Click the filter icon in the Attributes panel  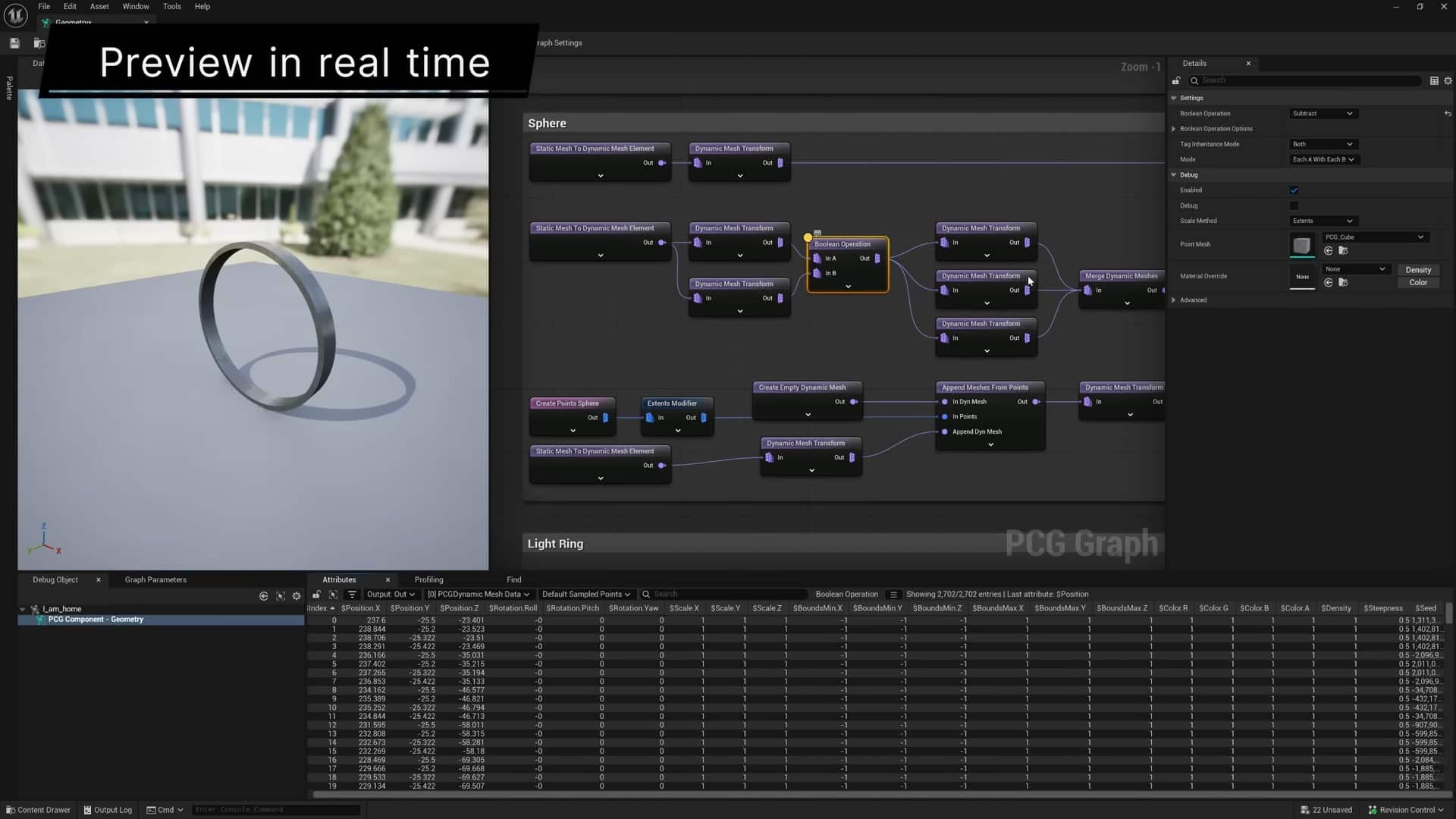coord(351,595)
